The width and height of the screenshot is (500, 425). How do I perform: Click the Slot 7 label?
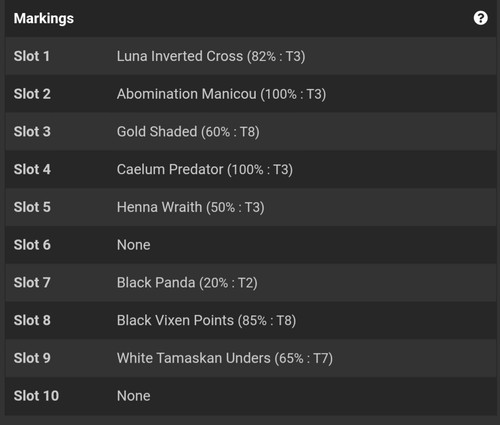(32, 283)
